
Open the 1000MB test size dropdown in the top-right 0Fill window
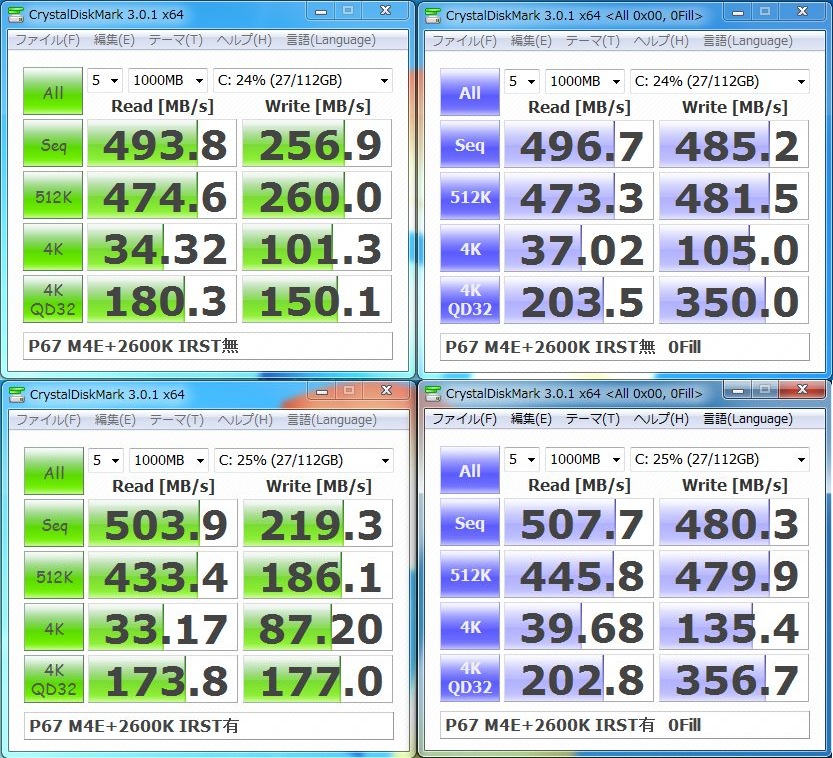tap(585, 82)
